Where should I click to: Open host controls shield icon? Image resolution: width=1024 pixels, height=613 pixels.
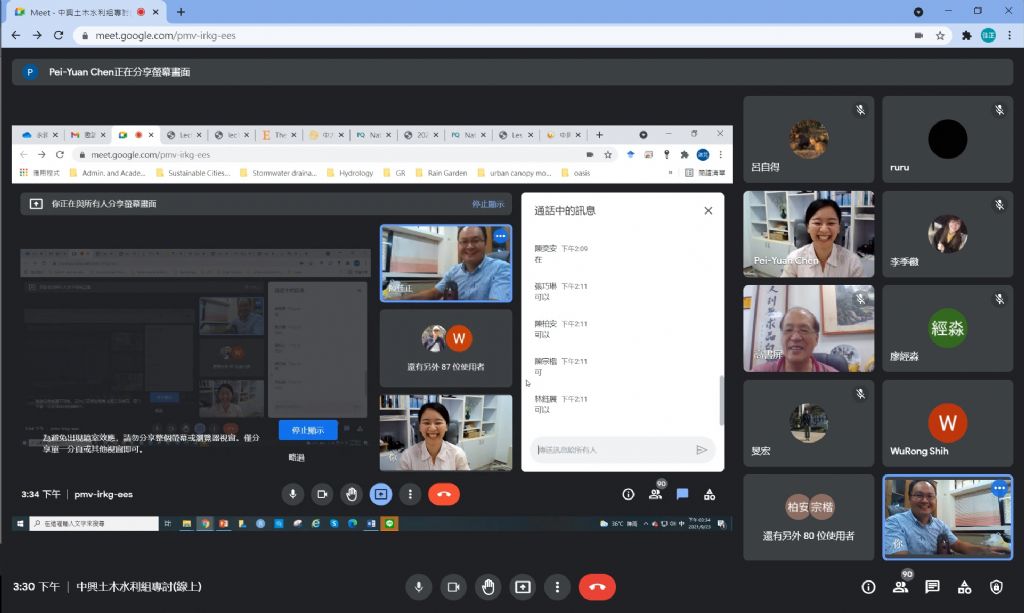[x=996, y=587]
